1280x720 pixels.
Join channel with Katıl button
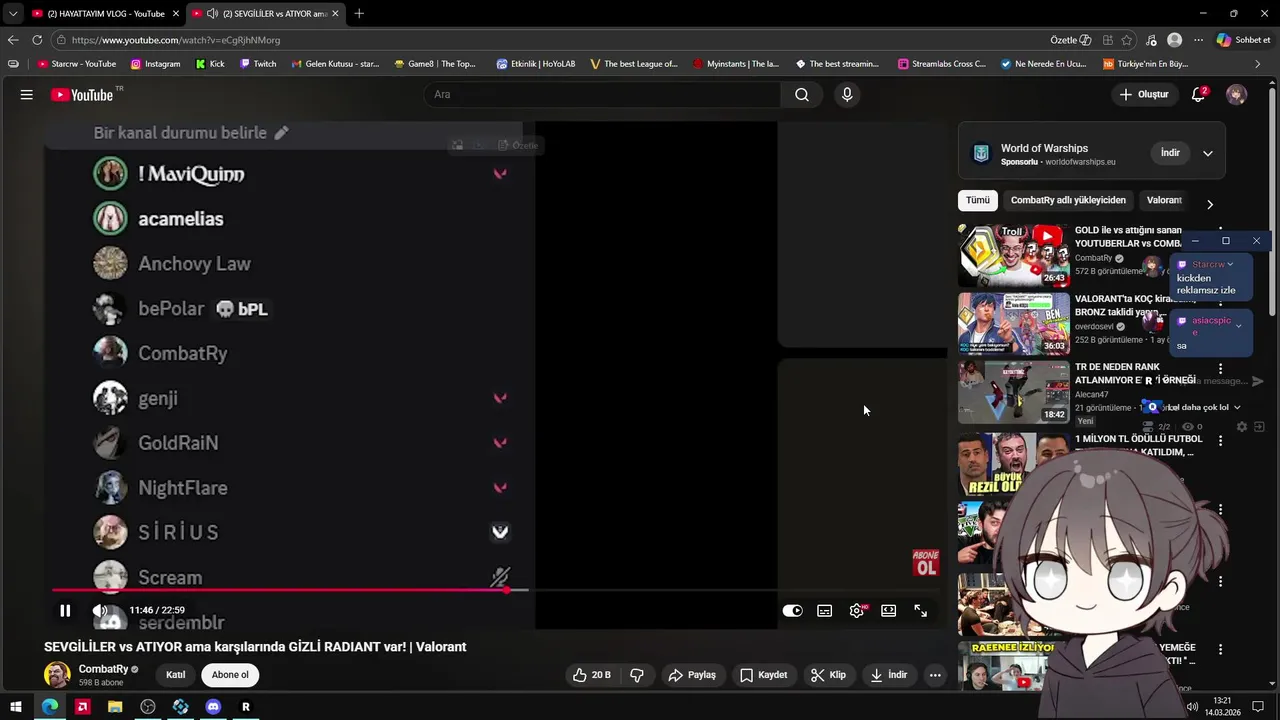coord(175,675)
